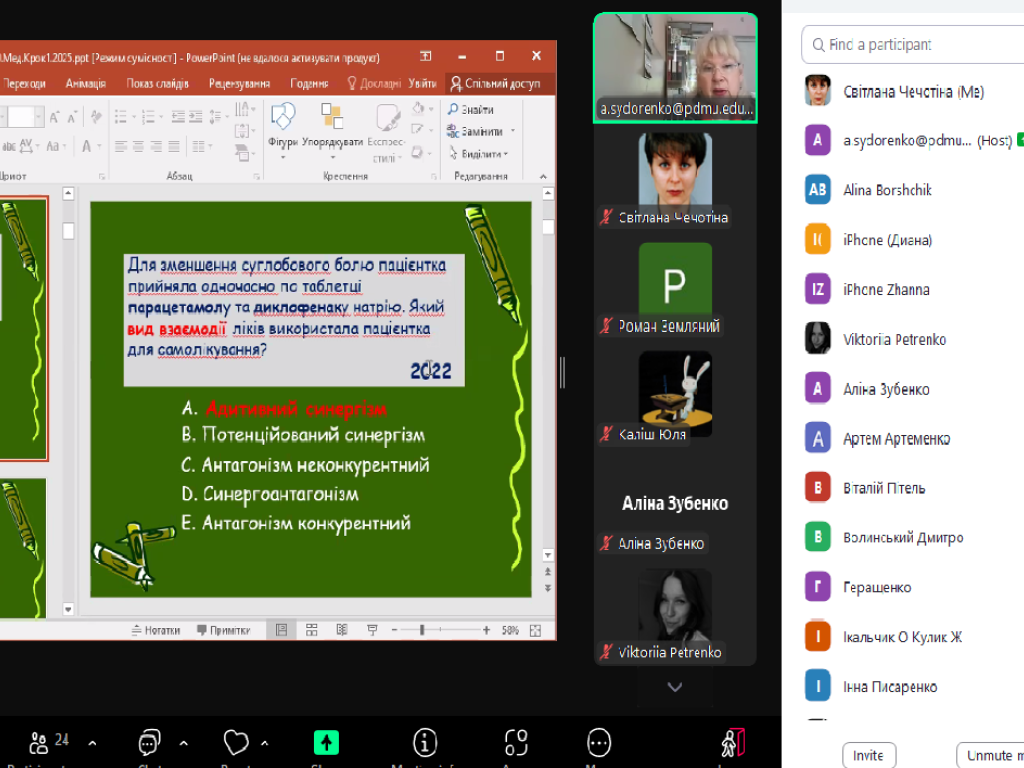
Task: Click the Докладні tell-me box
Action: 374,84
